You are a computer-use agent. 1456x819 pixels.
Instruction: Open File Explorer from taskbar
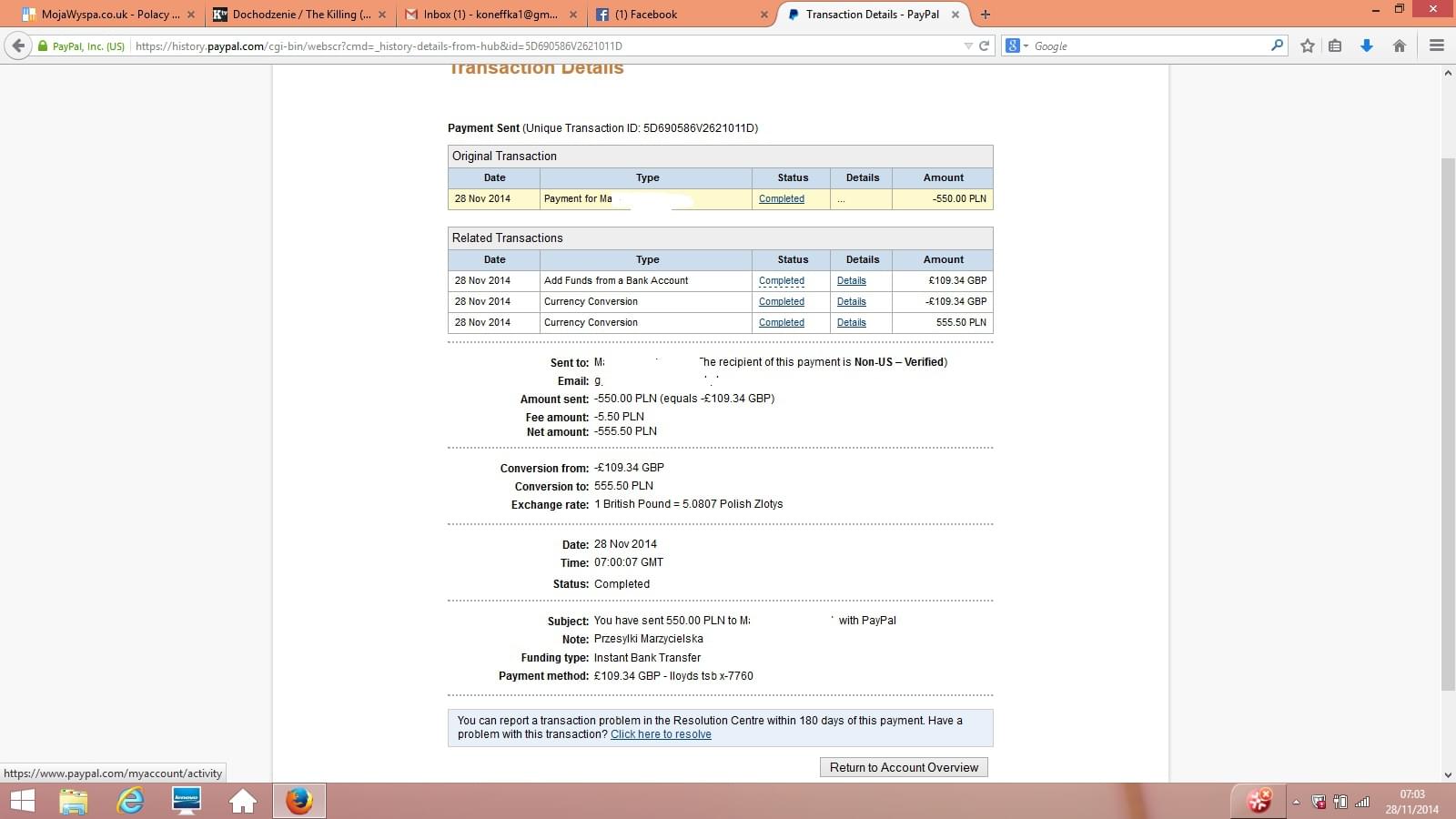[x=74, y=801]
